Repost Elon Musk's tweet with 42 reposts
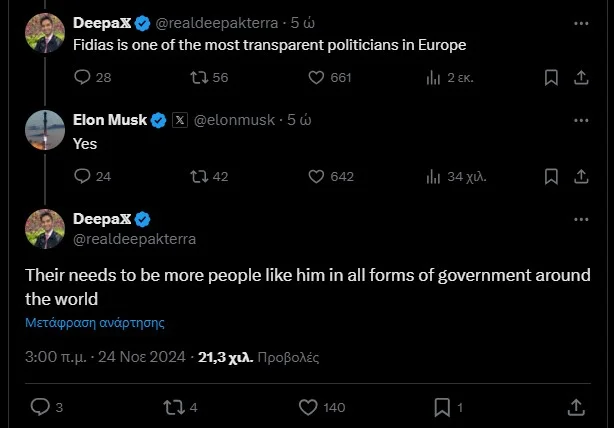 click(x=197, y=176)
